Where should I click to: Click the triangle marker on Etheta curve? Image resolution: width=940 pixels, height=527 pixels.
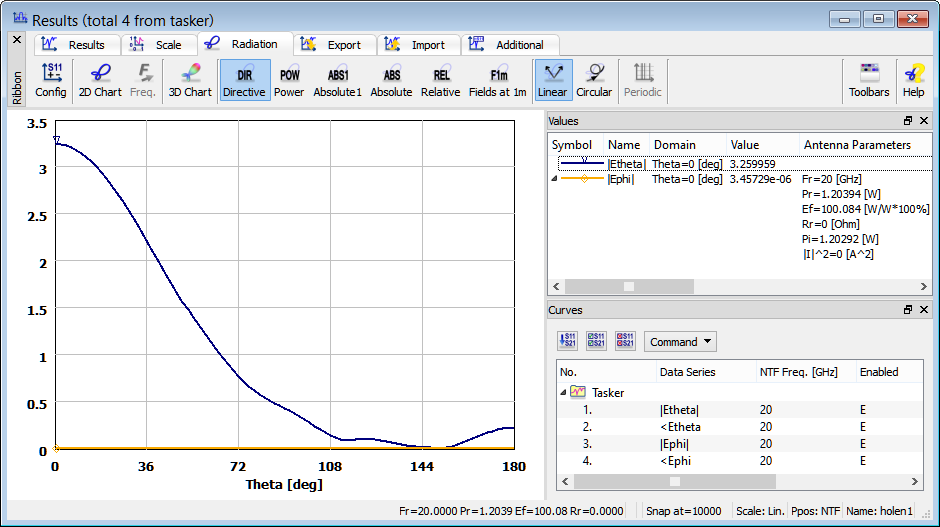(56, 140)
